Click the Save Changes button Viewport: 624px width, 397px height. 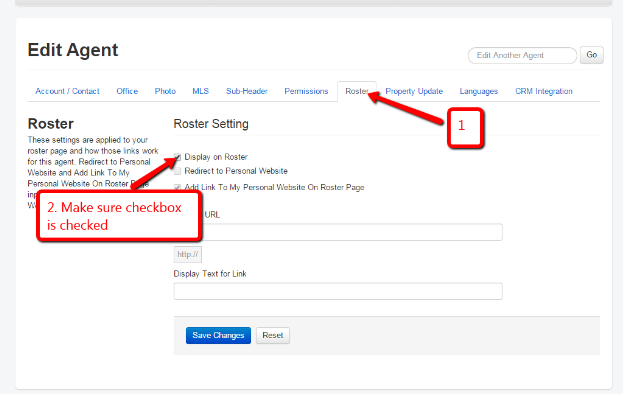pyautogui.click(x=218, y=335)
